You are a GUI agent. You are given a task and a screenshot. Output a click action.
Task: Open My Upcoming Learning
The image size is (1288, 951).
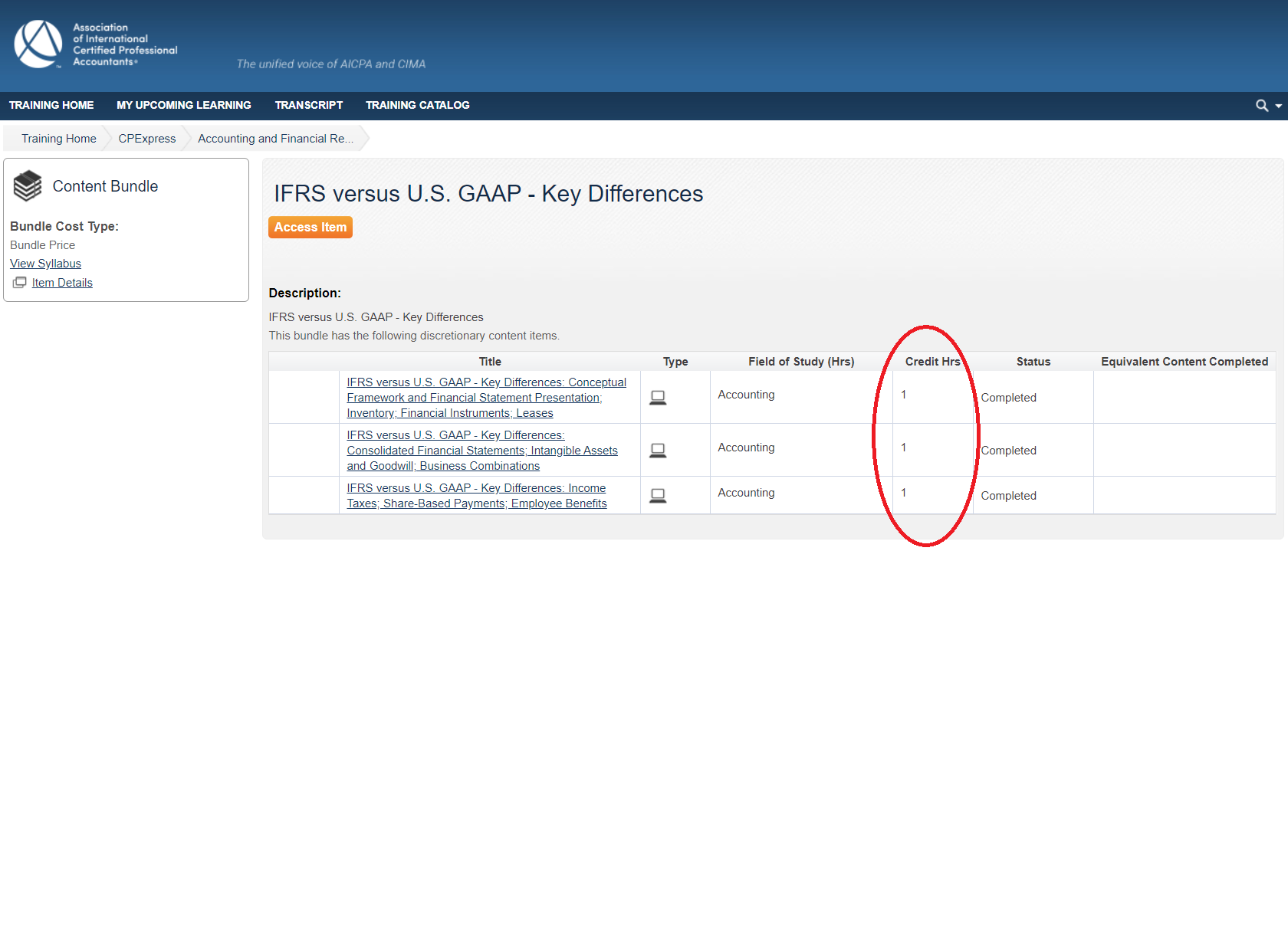tap(183, 105)
